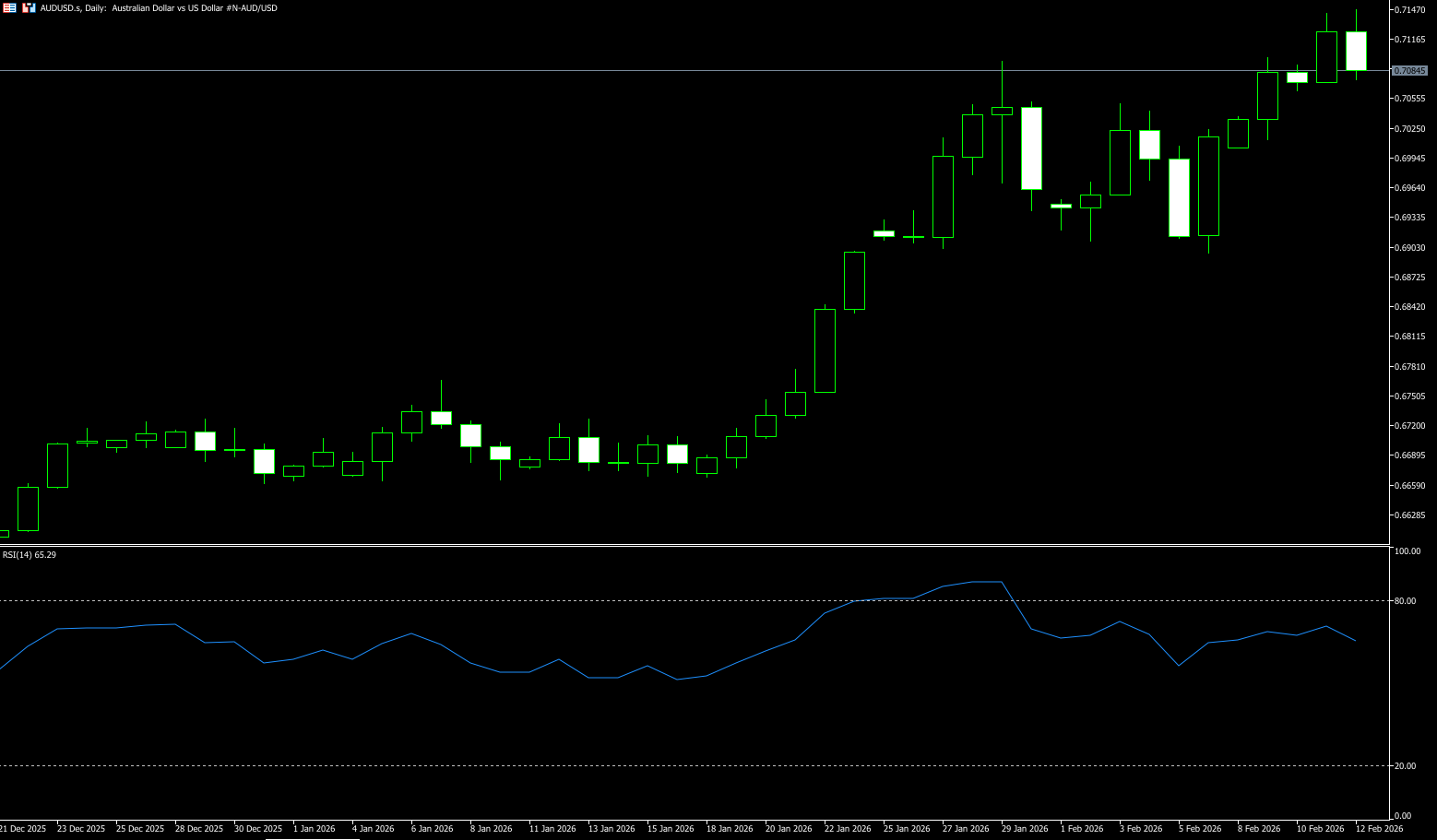Image resolution: width=1437 pixels, height=840 pixels.
Task: Click the 0.69030 price on the price axis
Action: 1409,248
